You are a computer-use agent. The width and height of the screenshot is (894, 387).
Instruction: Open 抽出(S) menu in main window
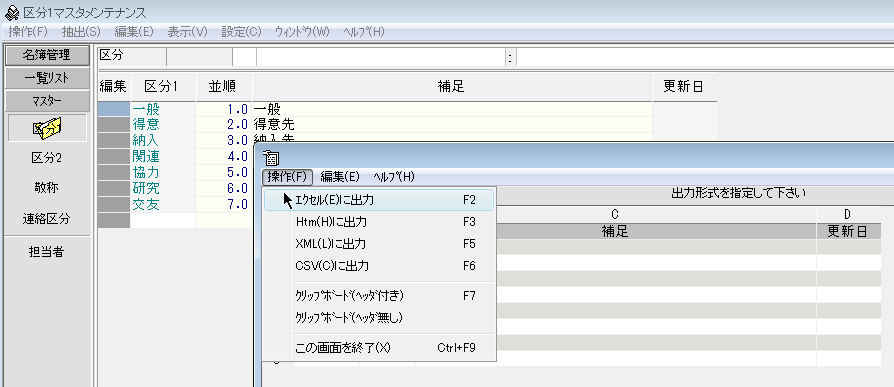coord(81,32)
